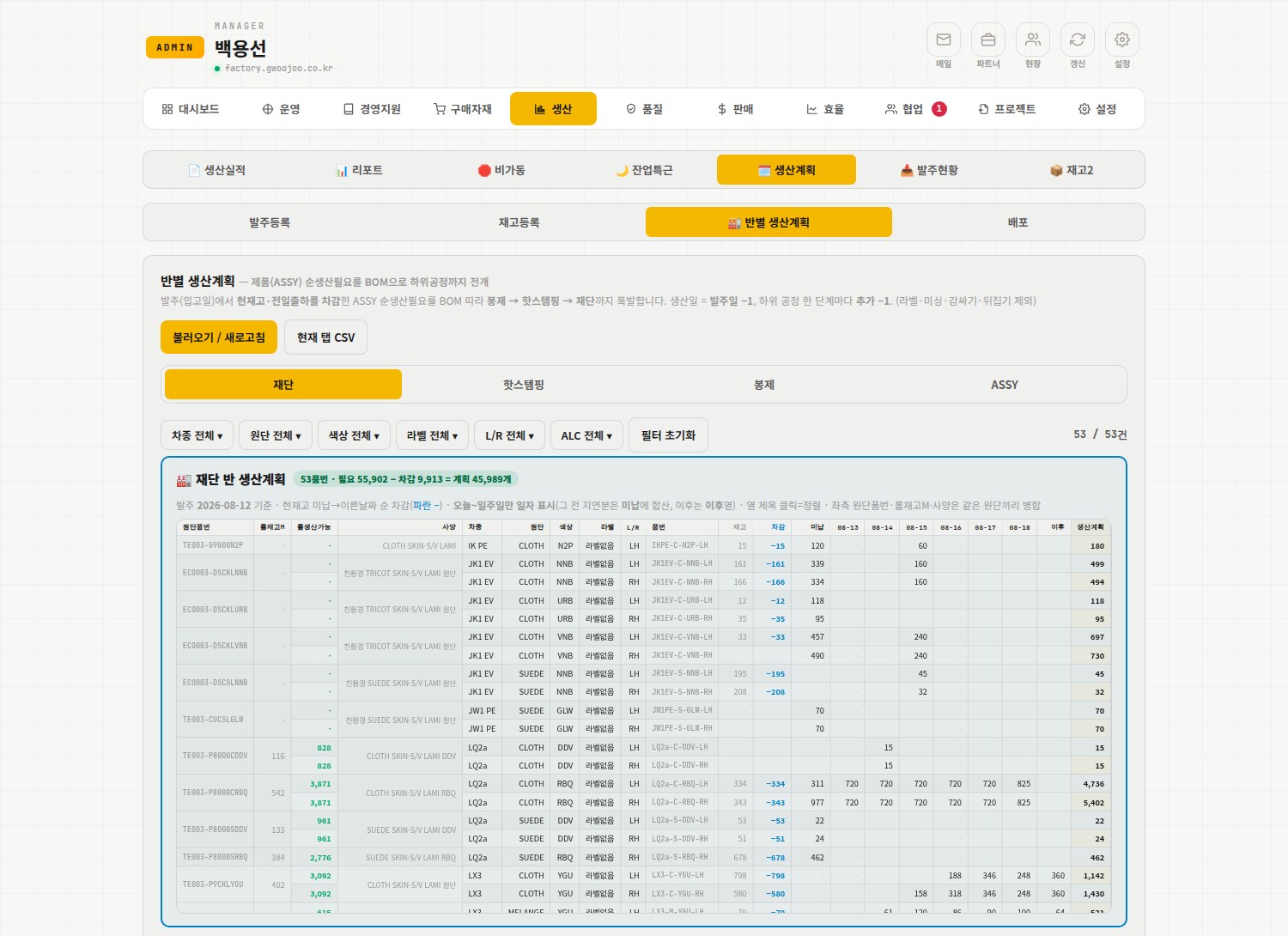Sort by the 품번 column header

tap(683, 527)
